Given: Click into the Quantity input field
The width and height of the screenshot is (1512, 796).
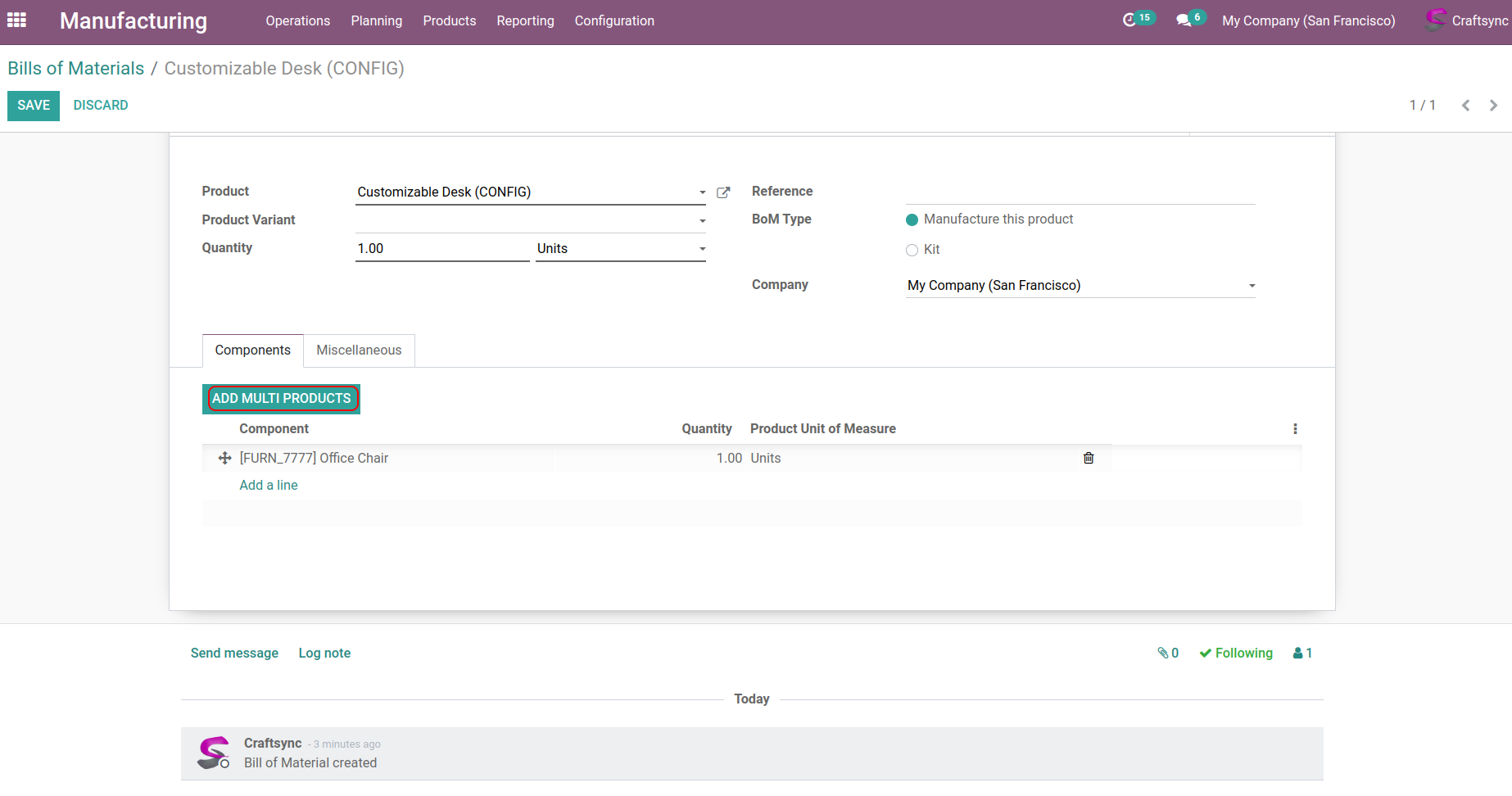Looking at the screenshot, I should coord(441,249).
